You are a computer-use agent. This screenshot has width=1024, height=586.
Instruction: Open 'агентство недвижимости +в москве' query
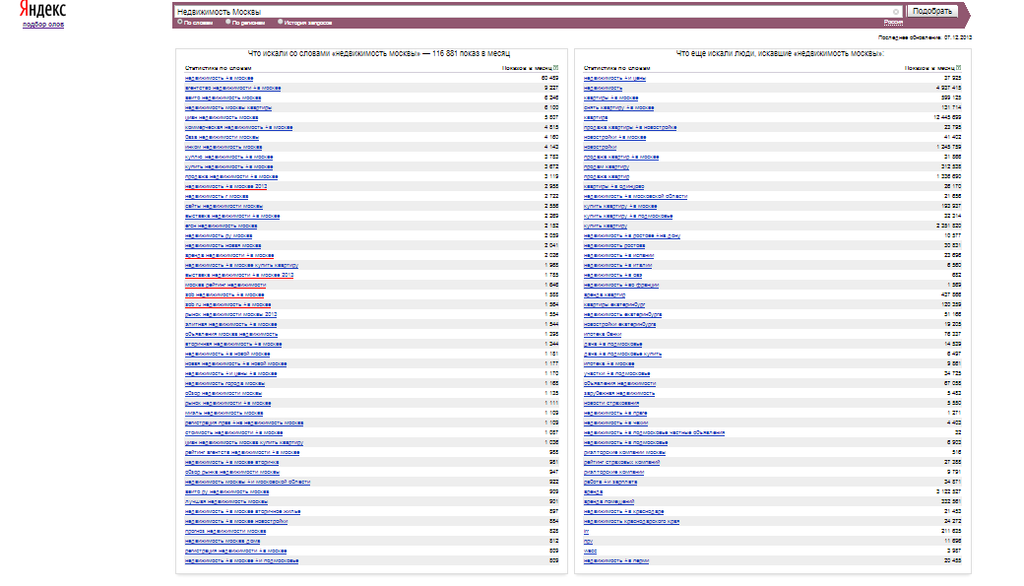(x=232, y=88)
